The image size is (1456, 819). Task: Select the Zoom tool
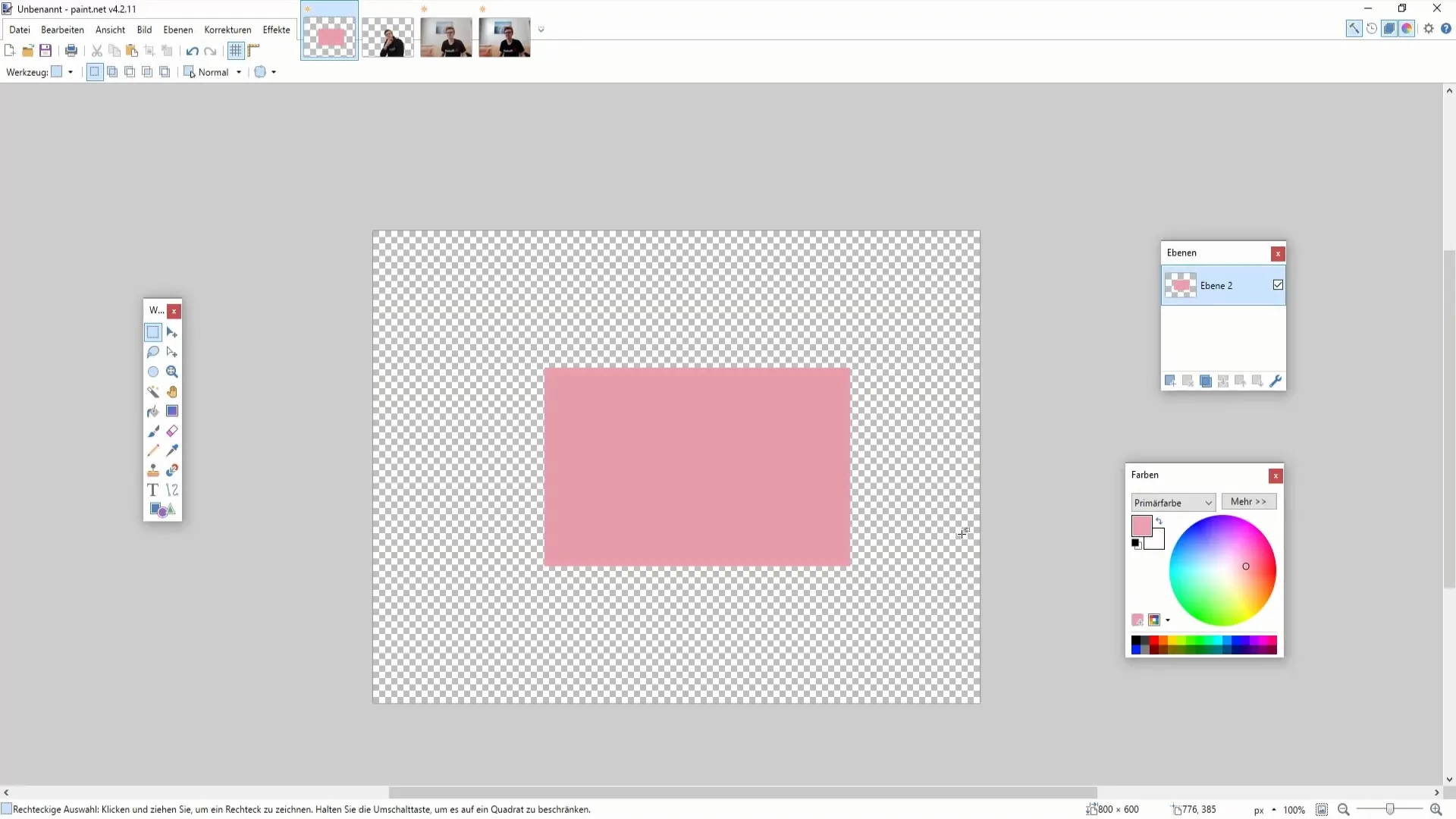(172, 372)
